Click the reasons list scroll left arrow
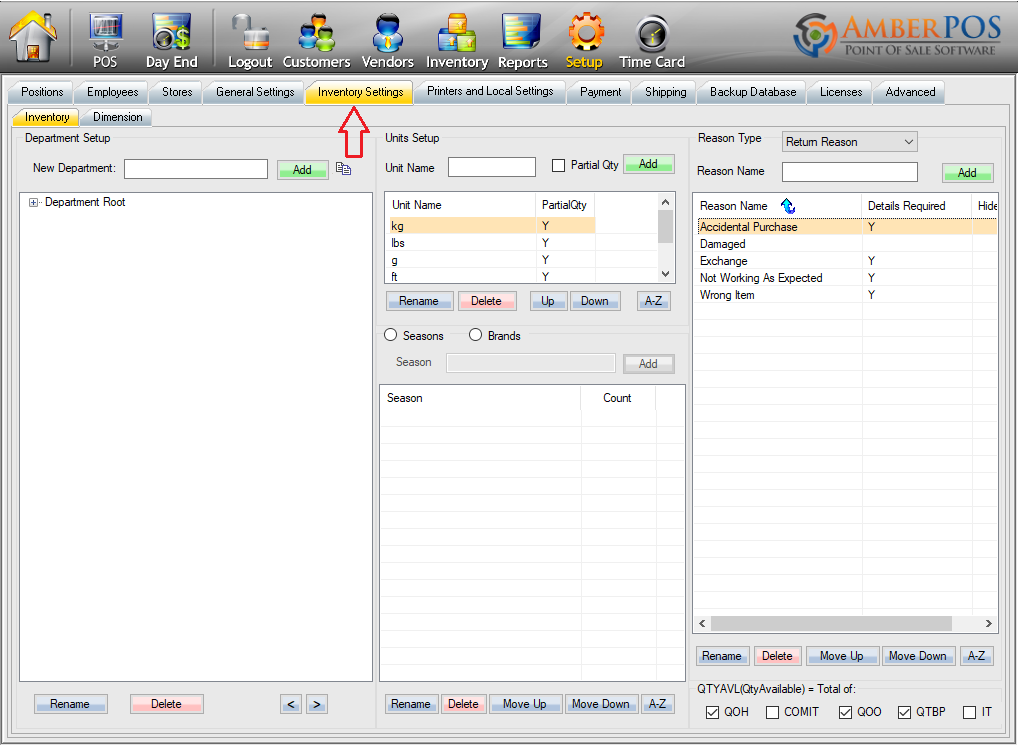This screenshot has width=1018, height=746. coord(702,623)
